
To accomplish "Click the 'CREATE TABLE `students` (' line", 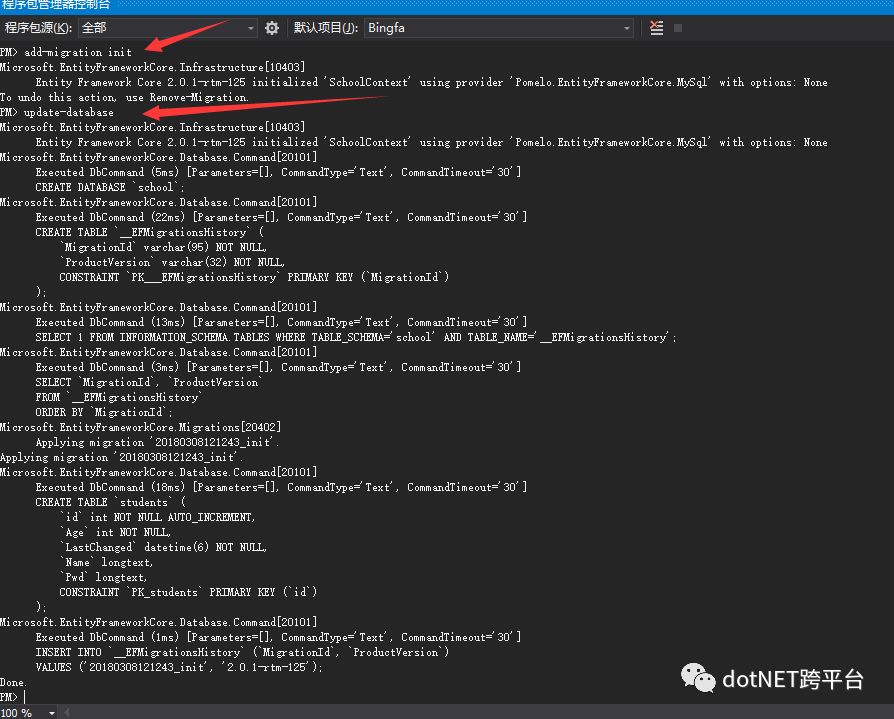I will pos(111,502).
